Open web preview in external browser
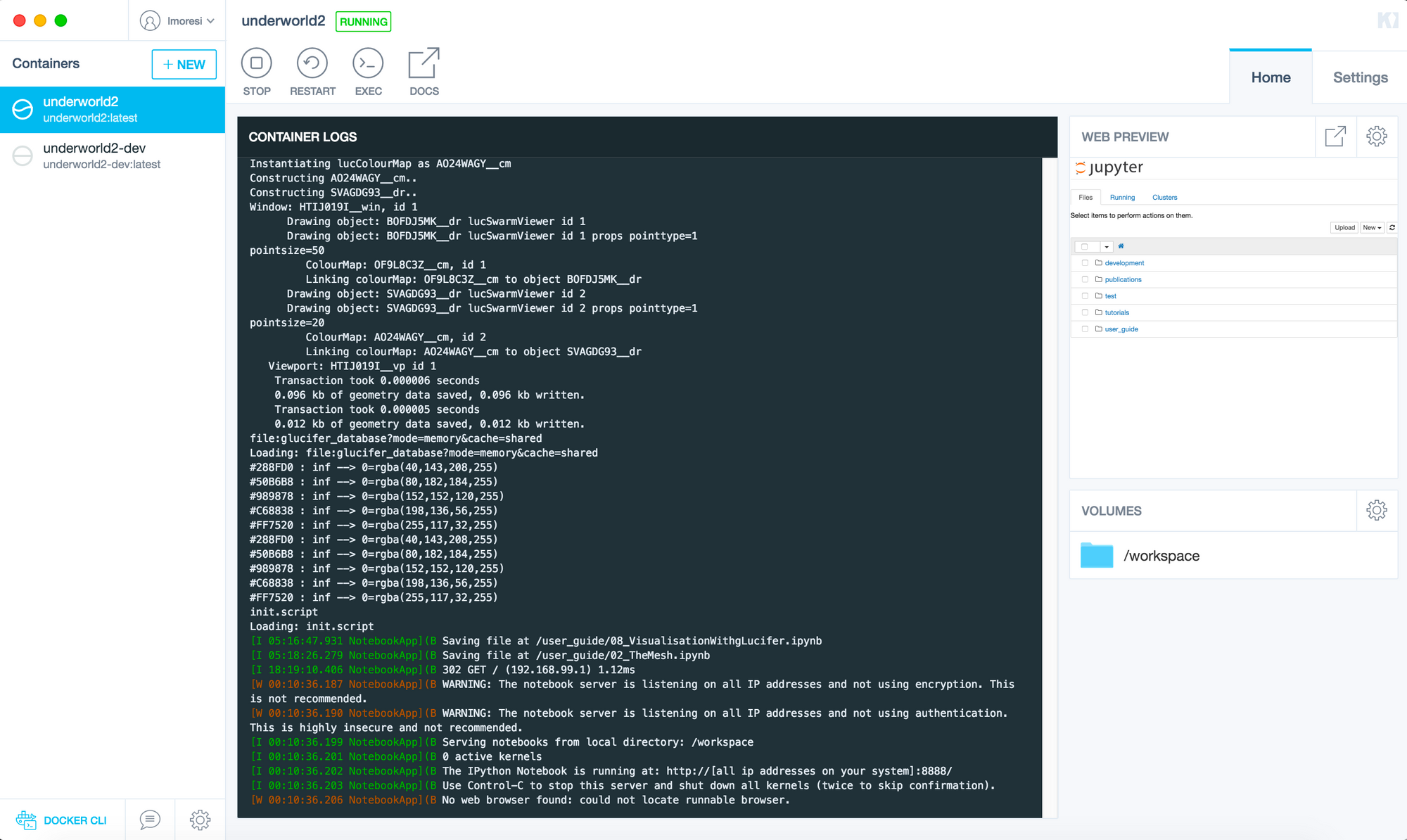The width and height of the screenshot is (1407, 840). tap(1335, 136)
